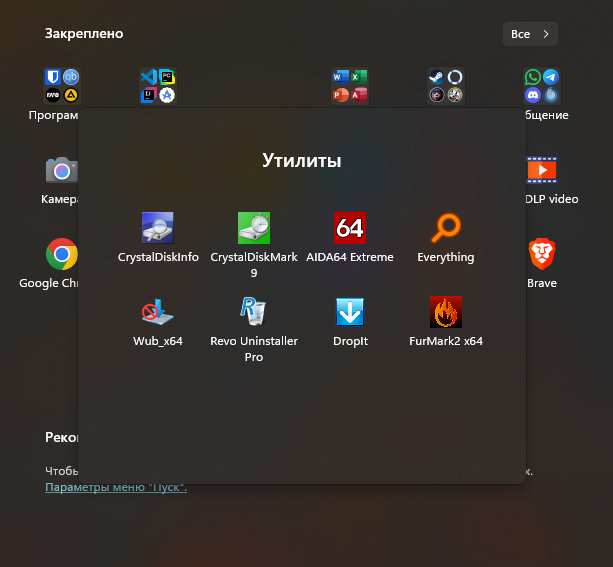613x567 pixels.
Task: Open the Office folder with Word and Excel
Action: click(350, 86)
